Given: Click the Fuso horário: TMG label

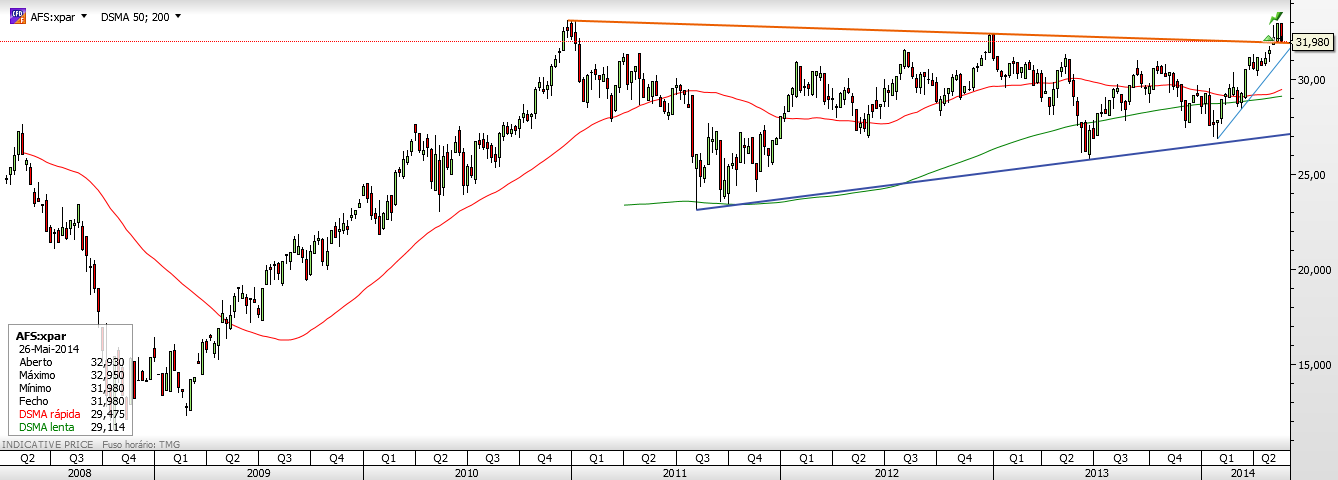Looking at the screenshot, I should pyautogui.click(x=140, y=443).
